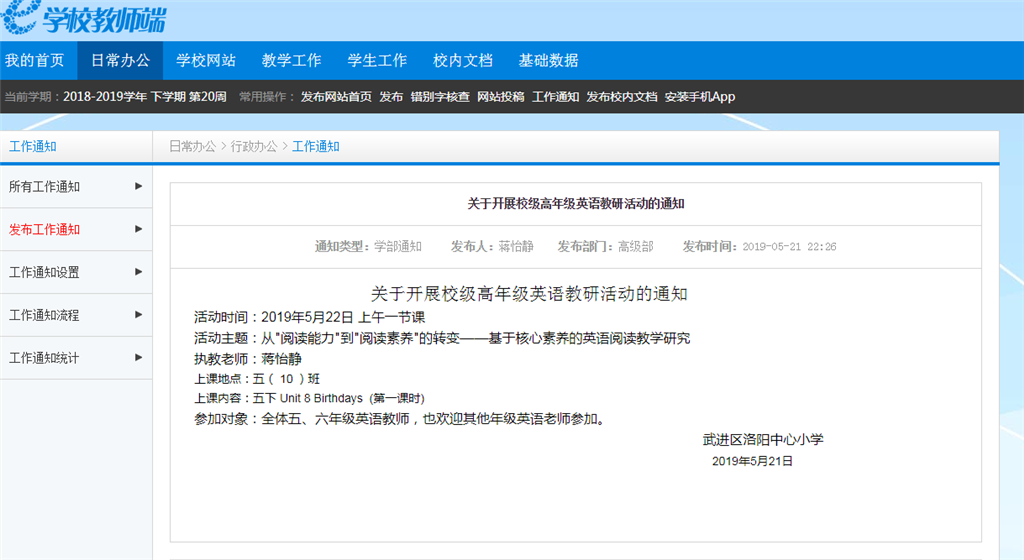Viewport: 1024px width, 560px height.
Task: Expand the 所有工作通知 arrow
Action: 138,186
